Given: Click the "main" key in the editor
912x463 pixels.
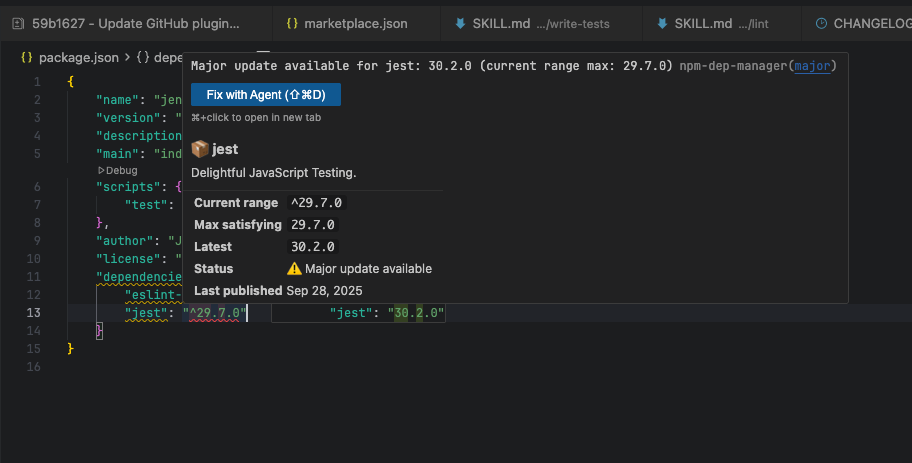Looking at the screenshot, I should coord(117,154).
